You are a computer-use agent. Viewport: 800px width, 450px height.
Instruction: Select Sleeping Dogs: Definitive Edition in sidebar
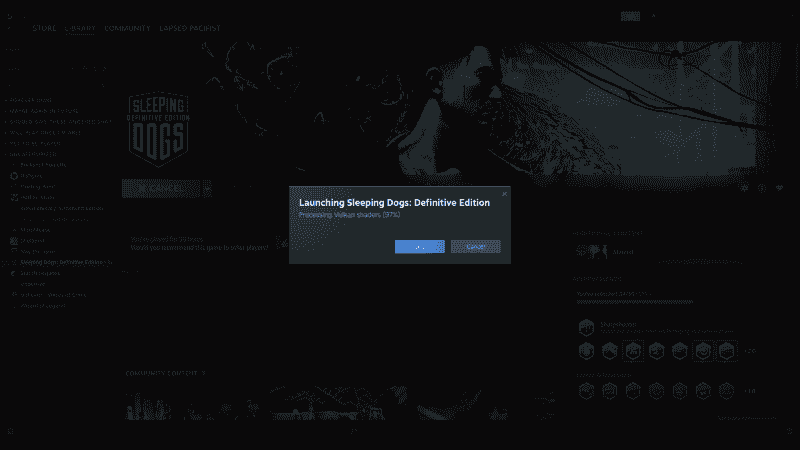tap(62, 262)
